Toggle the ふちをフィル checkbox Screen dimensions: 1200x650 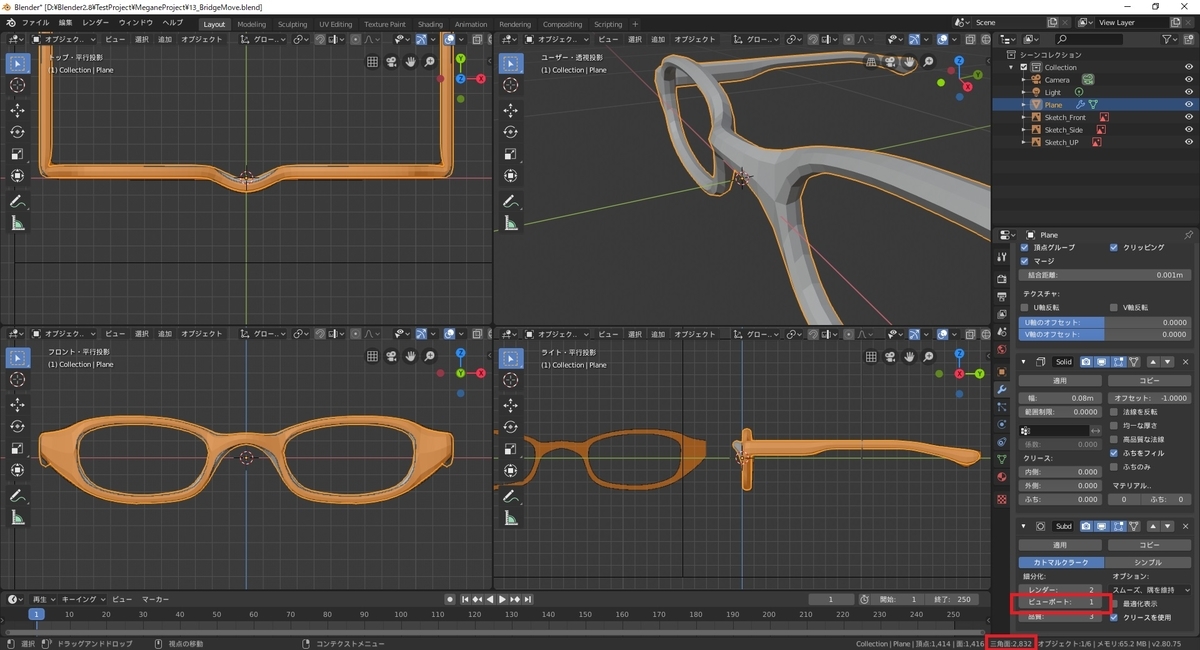(x=1115, y=452)
